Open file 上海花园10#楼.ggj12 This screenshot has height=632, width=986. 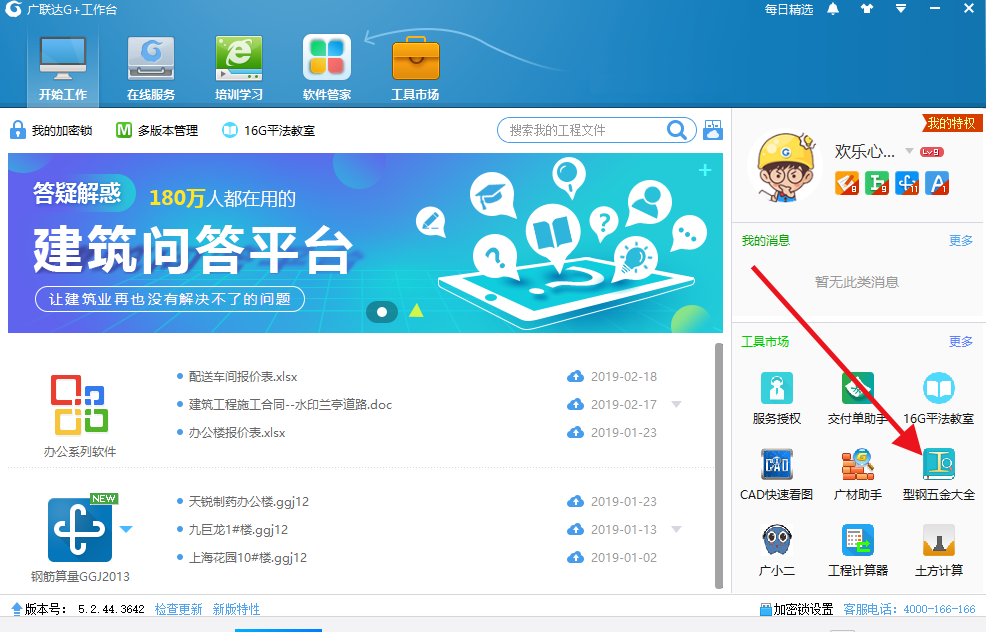point(248,558)
